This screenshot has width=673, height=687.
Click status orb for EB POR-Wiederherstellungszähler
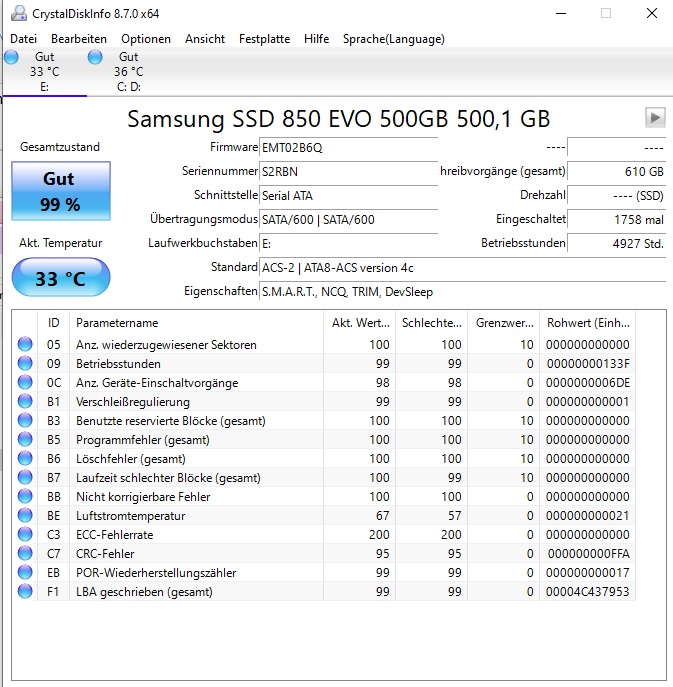(x=25, y=572)
